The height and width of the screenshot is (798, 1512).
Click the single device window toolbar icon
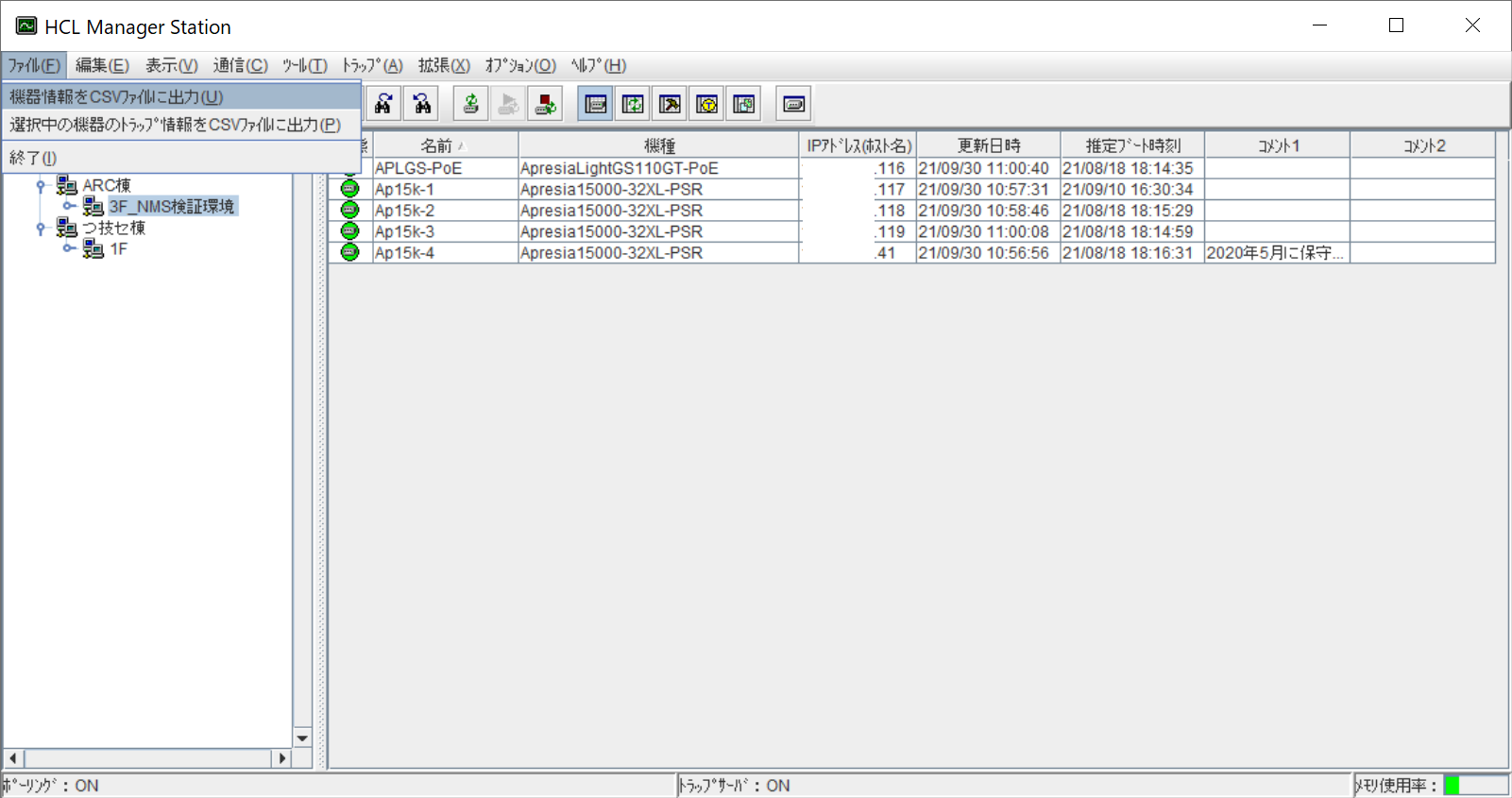click(x=794, y=104)
